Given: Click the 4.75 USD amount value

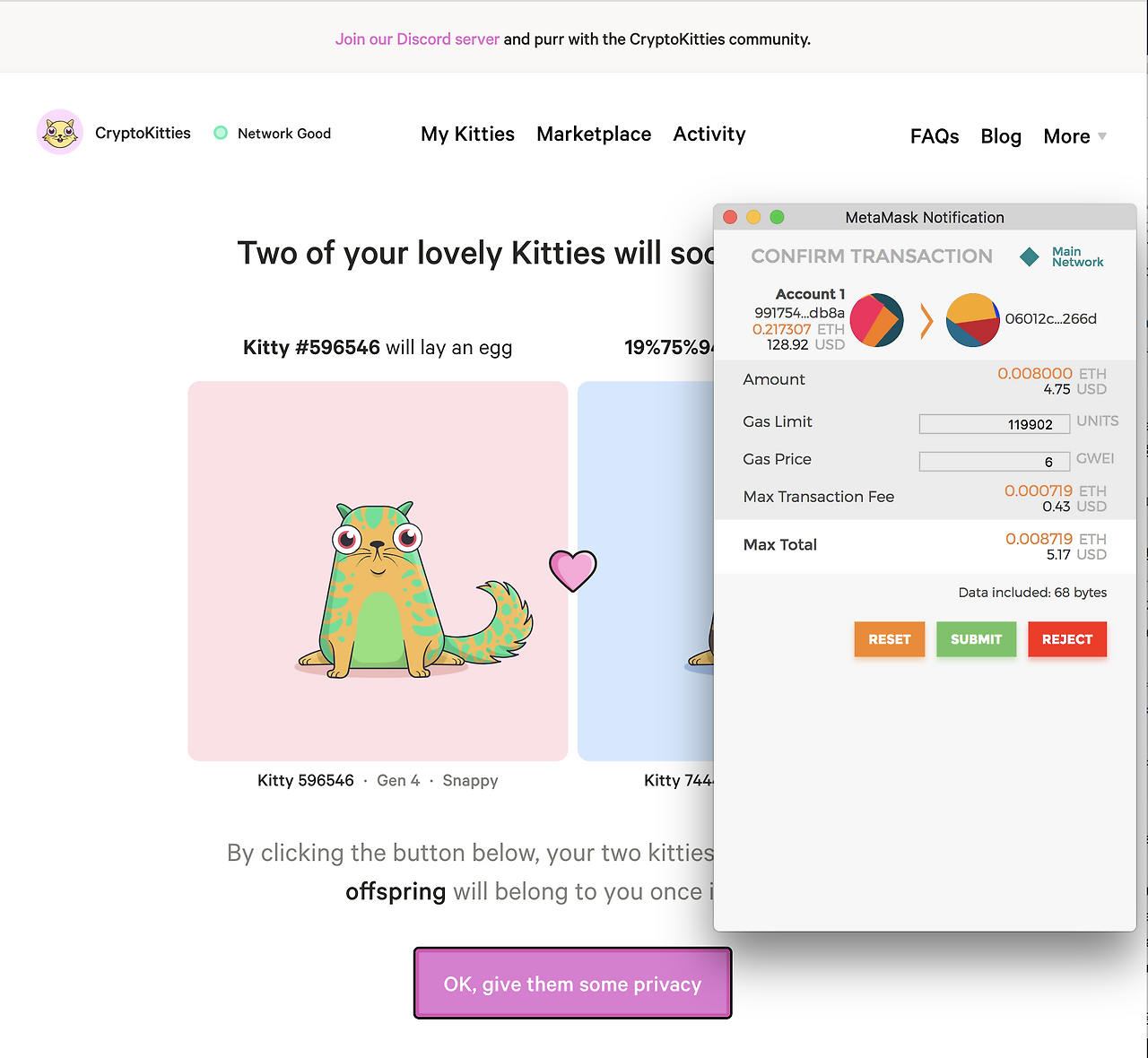Looking at the screenshot, I should tap(1074, 390).
